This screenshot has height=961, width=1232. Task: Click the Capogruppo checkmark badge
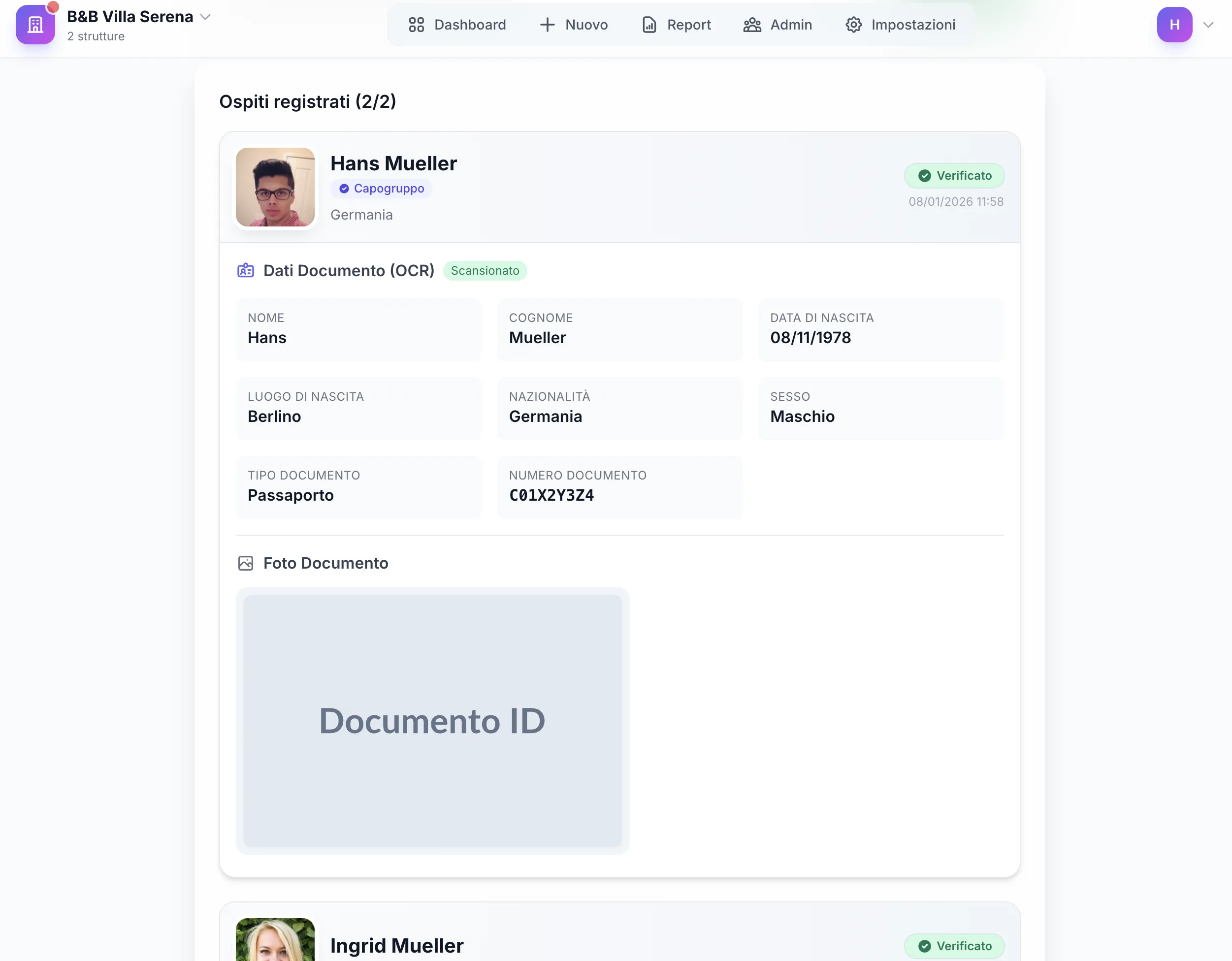coord(381,189)
